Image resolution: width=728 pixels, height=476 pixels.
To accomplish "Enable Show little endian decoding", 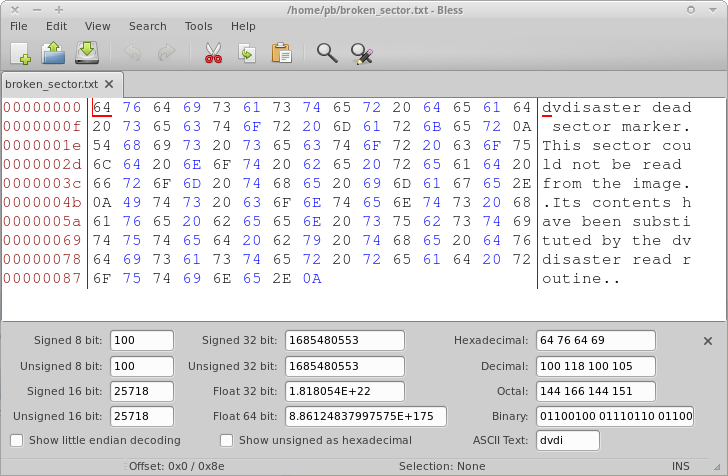I will coord(17,440).
